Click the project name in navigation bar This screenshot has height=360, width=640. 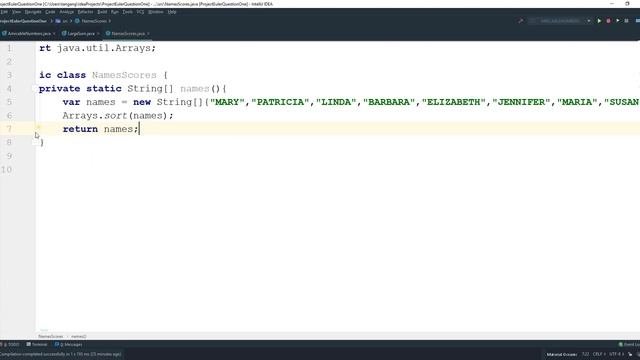click(x=23, y=21)
